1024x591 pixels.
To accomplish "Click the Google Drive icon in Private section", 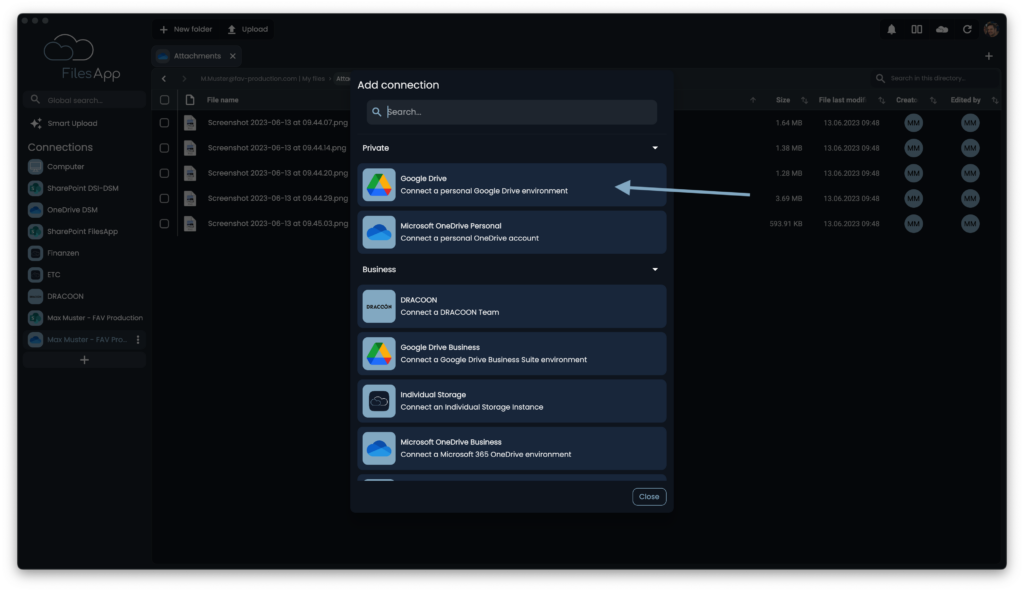I will (379, 185).
